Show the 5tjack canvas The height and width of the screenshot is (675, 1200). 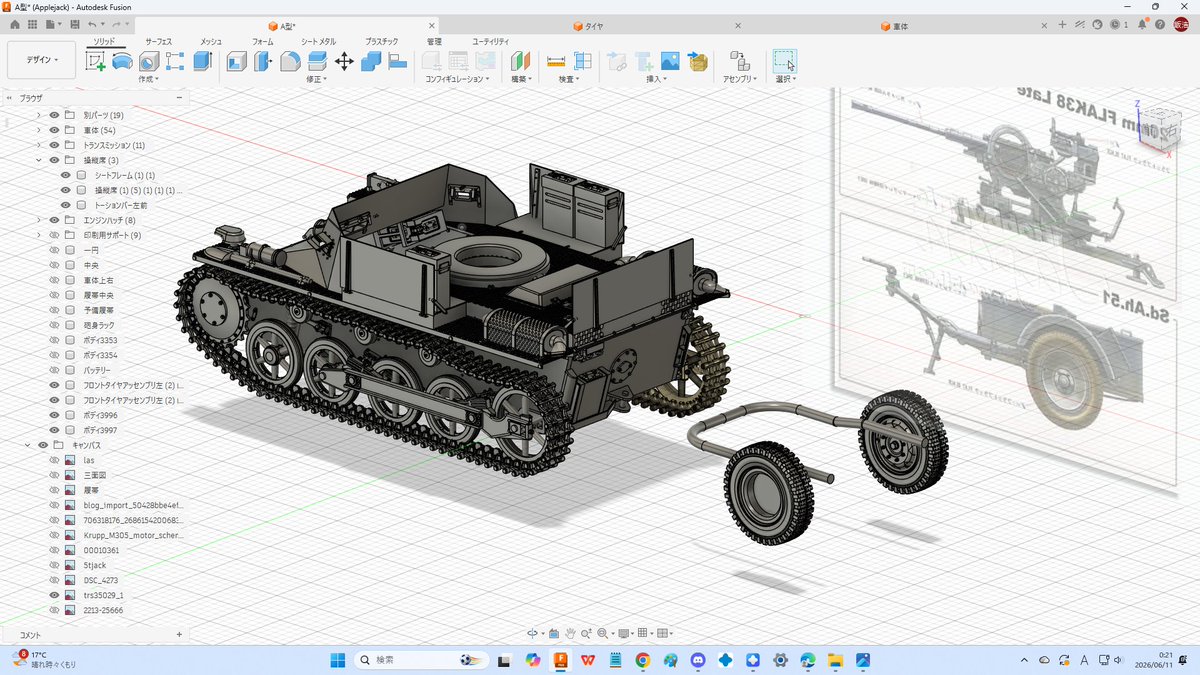[54, 565]
